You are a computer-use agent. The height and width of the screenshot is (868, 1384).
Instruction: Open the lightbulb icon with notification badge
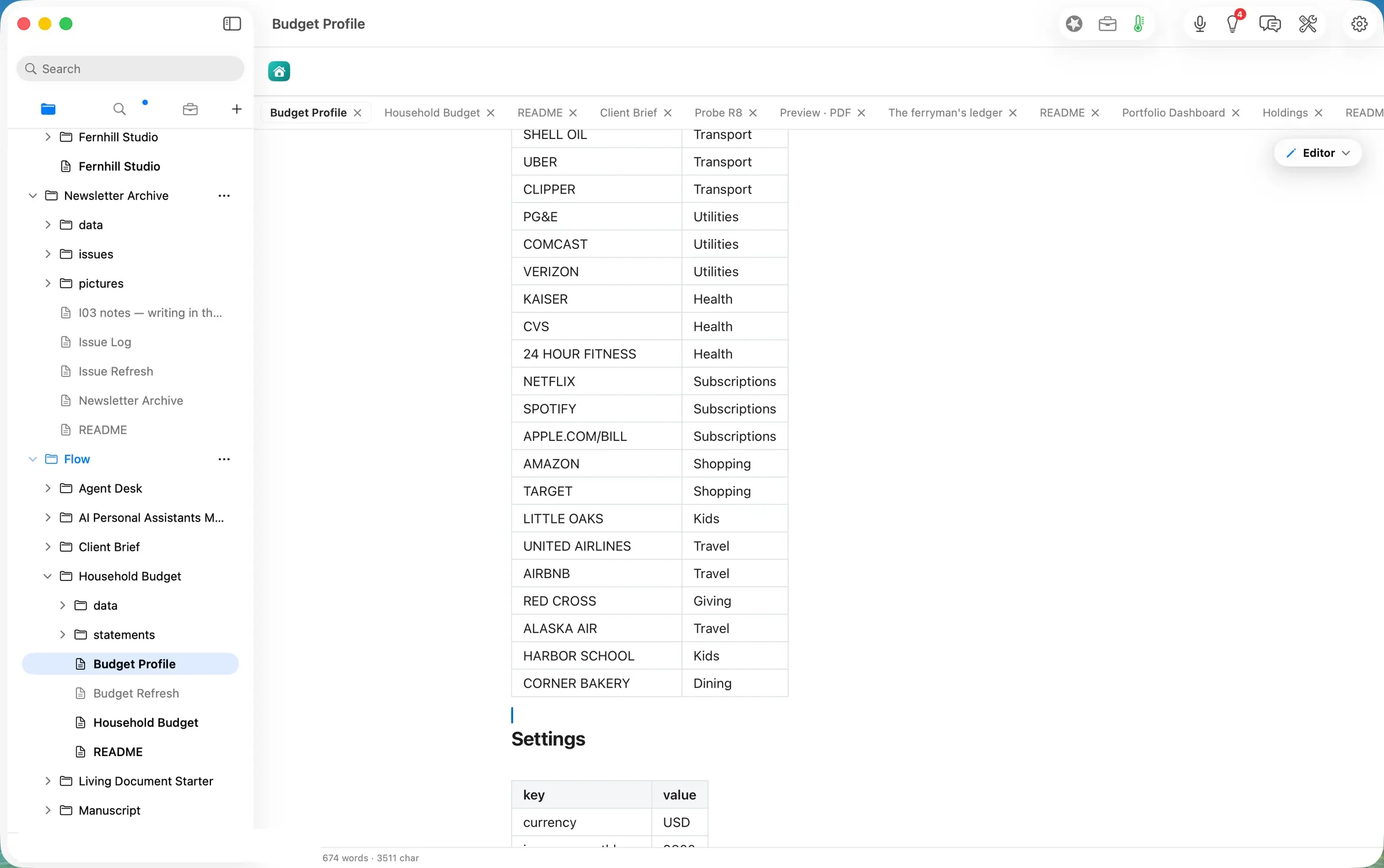coord(1233,24)
